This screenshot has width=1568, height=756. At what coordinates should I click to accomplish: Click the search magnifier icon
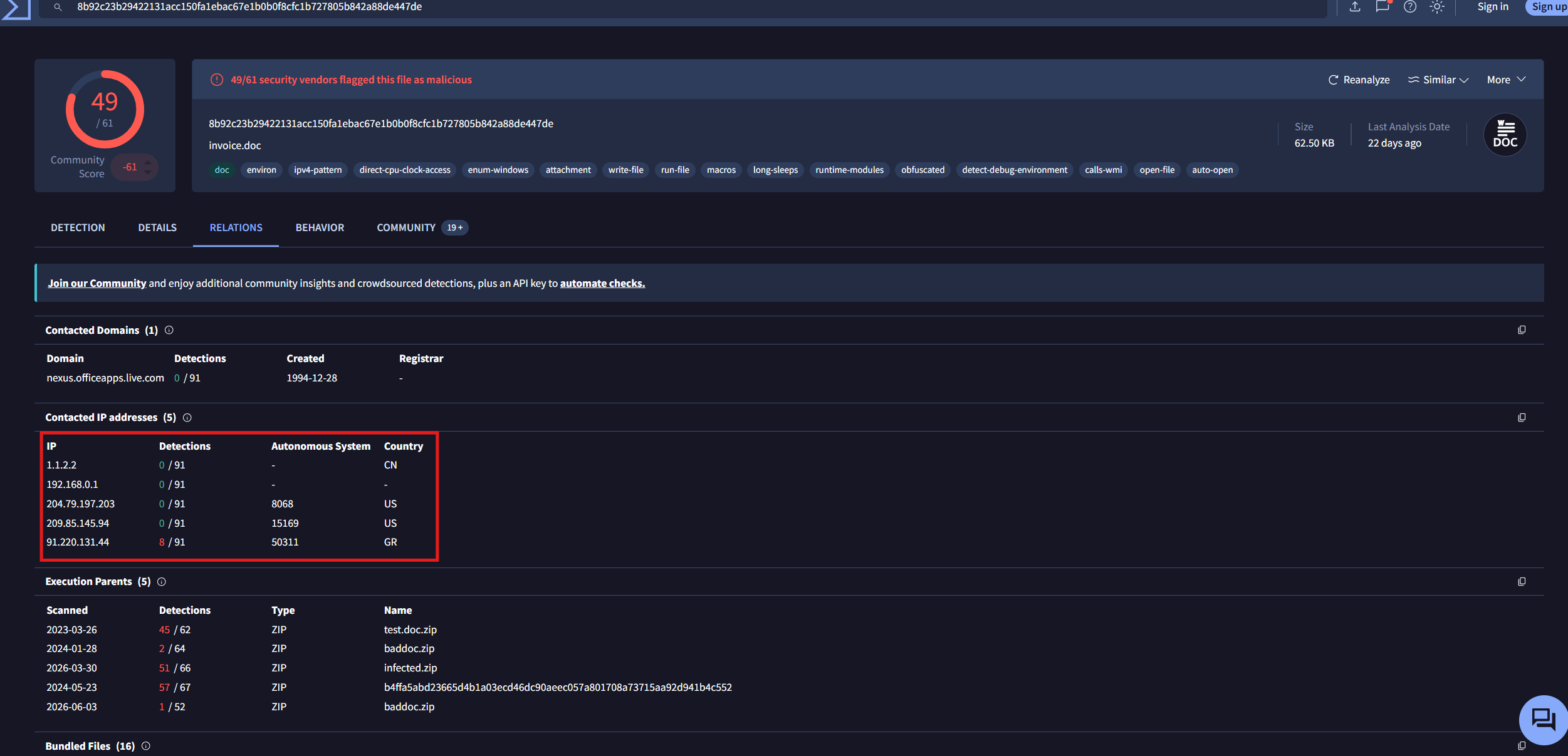point(58,7)
